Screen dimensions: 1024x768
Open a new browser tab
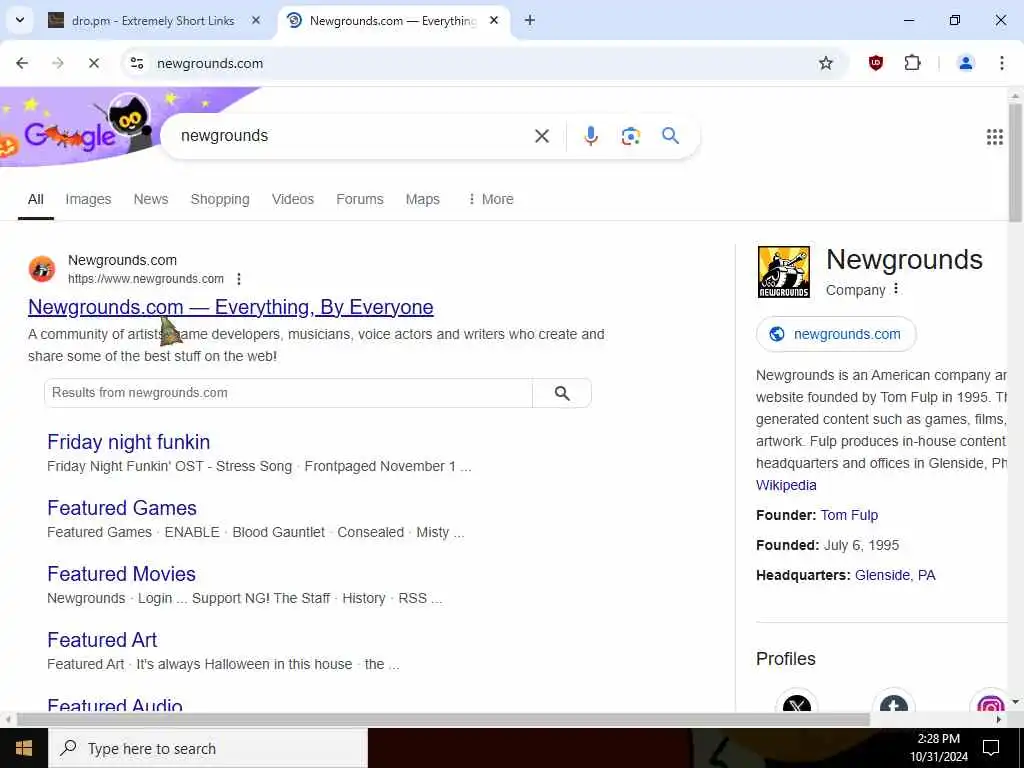(x=530, y=21)
